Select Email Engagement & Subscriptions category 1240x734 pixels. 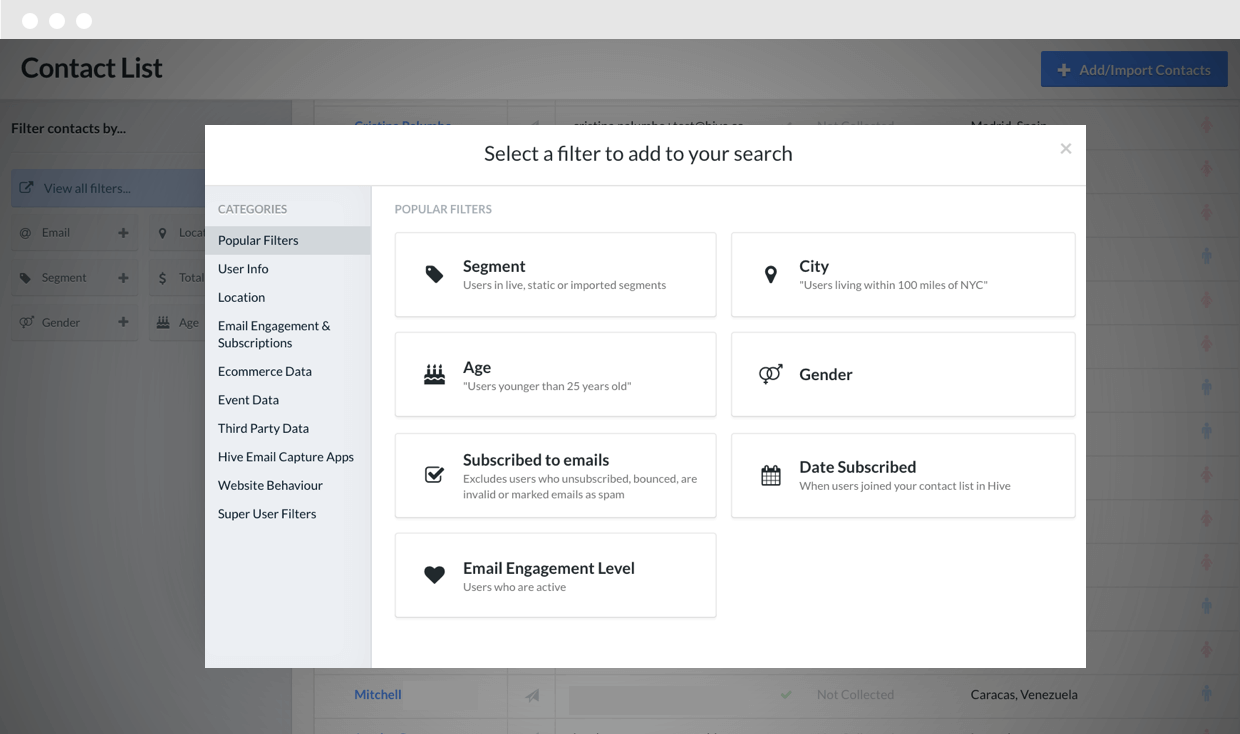274,334
